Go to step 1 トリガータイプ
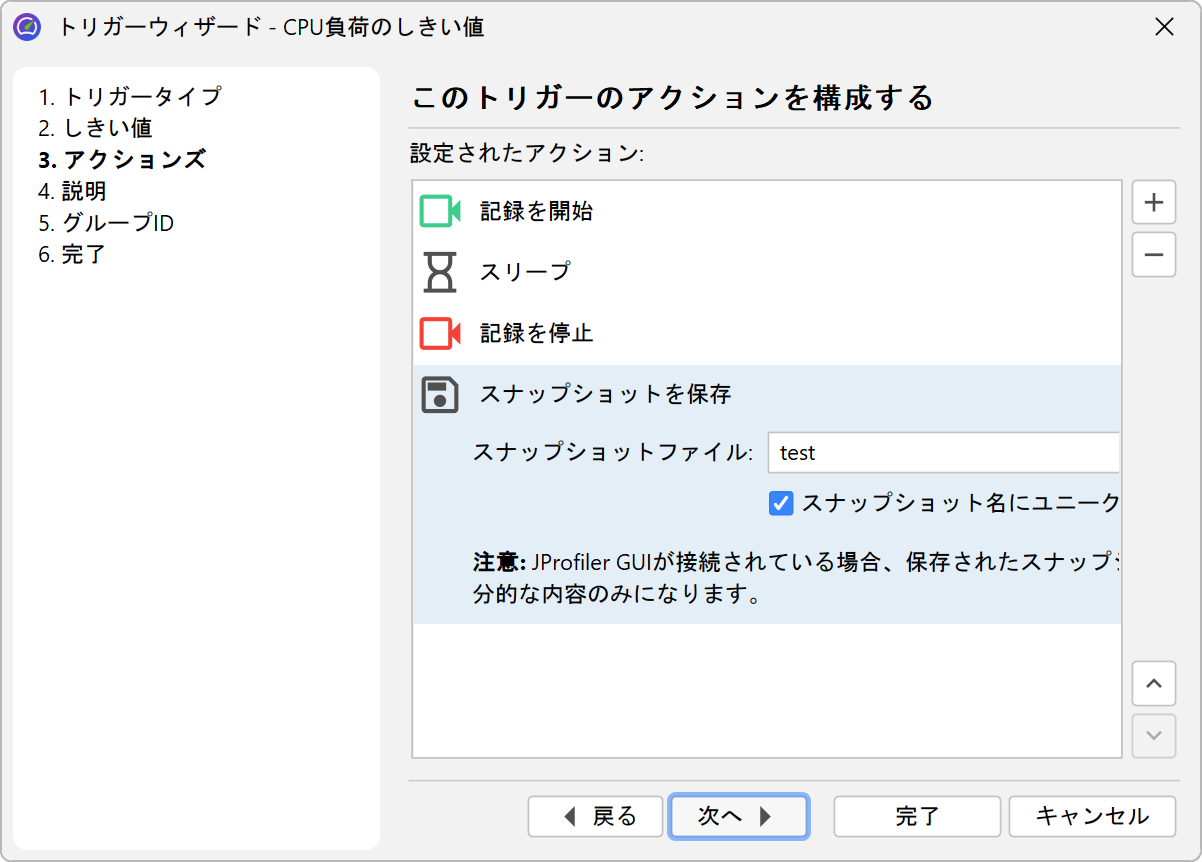Screen dimensions: 1202x862 click(x=130, y=97)
